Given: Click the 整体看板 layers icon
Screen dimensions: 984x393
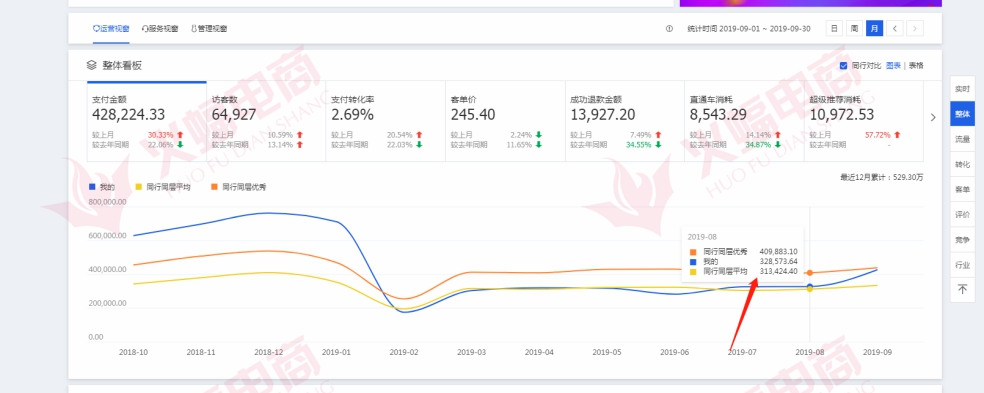Looking at the screenshot, I should tap(92, 65).
